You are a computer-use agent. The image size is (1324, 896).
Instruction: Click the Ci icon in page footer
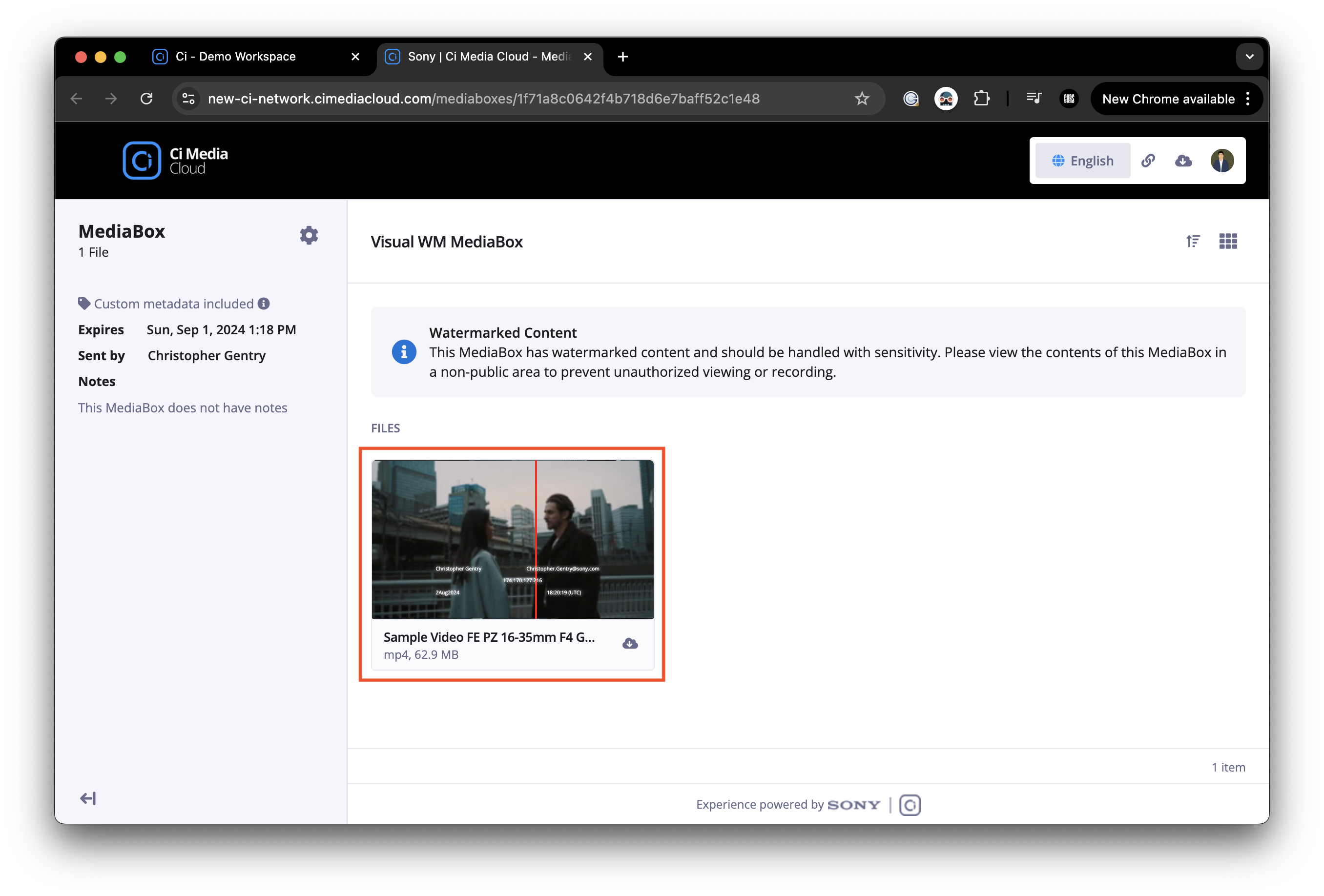910,805
